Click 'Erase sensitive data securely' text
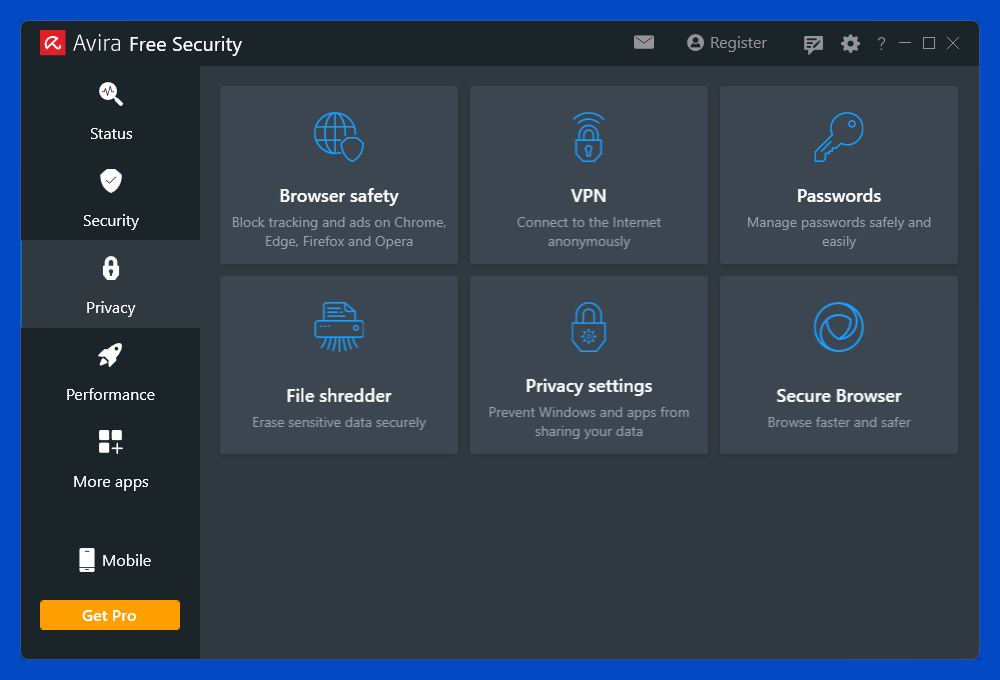Viewport: 1000px width, 680px height. pos(339,422)
